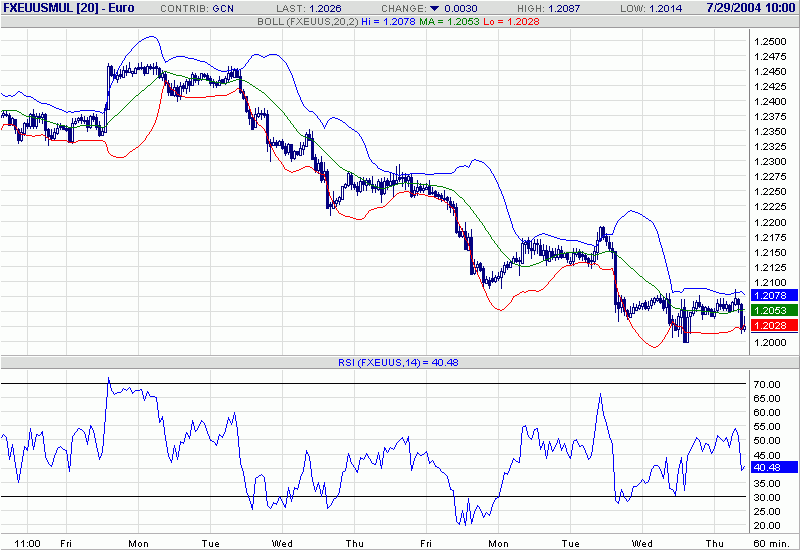Click the LAST: 1.2026 value
The height and width of the screenshot is (550, 800).
309,9
